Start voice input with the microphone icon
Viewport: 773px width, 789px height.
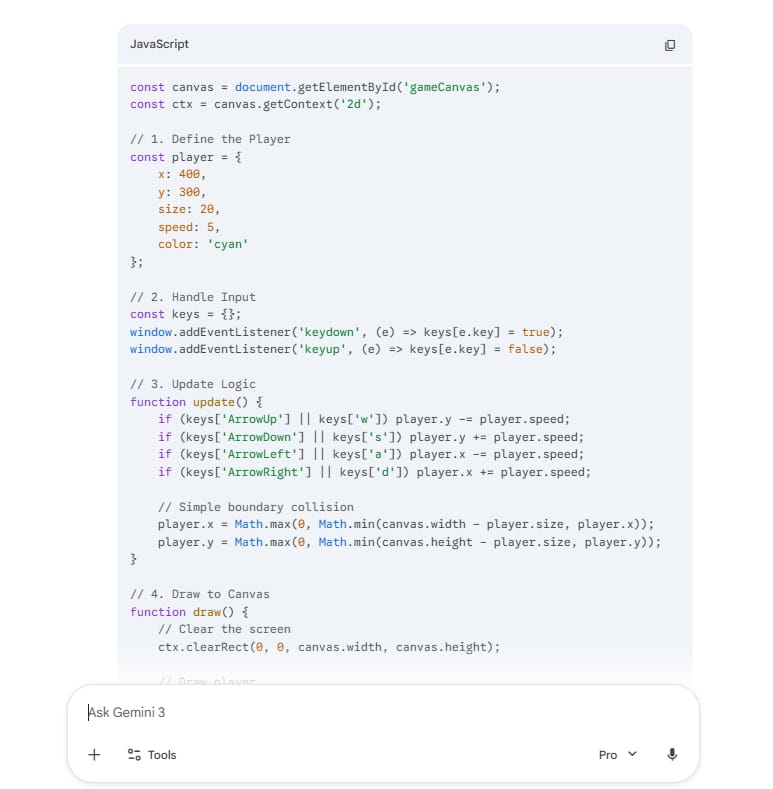click(672, 754)
